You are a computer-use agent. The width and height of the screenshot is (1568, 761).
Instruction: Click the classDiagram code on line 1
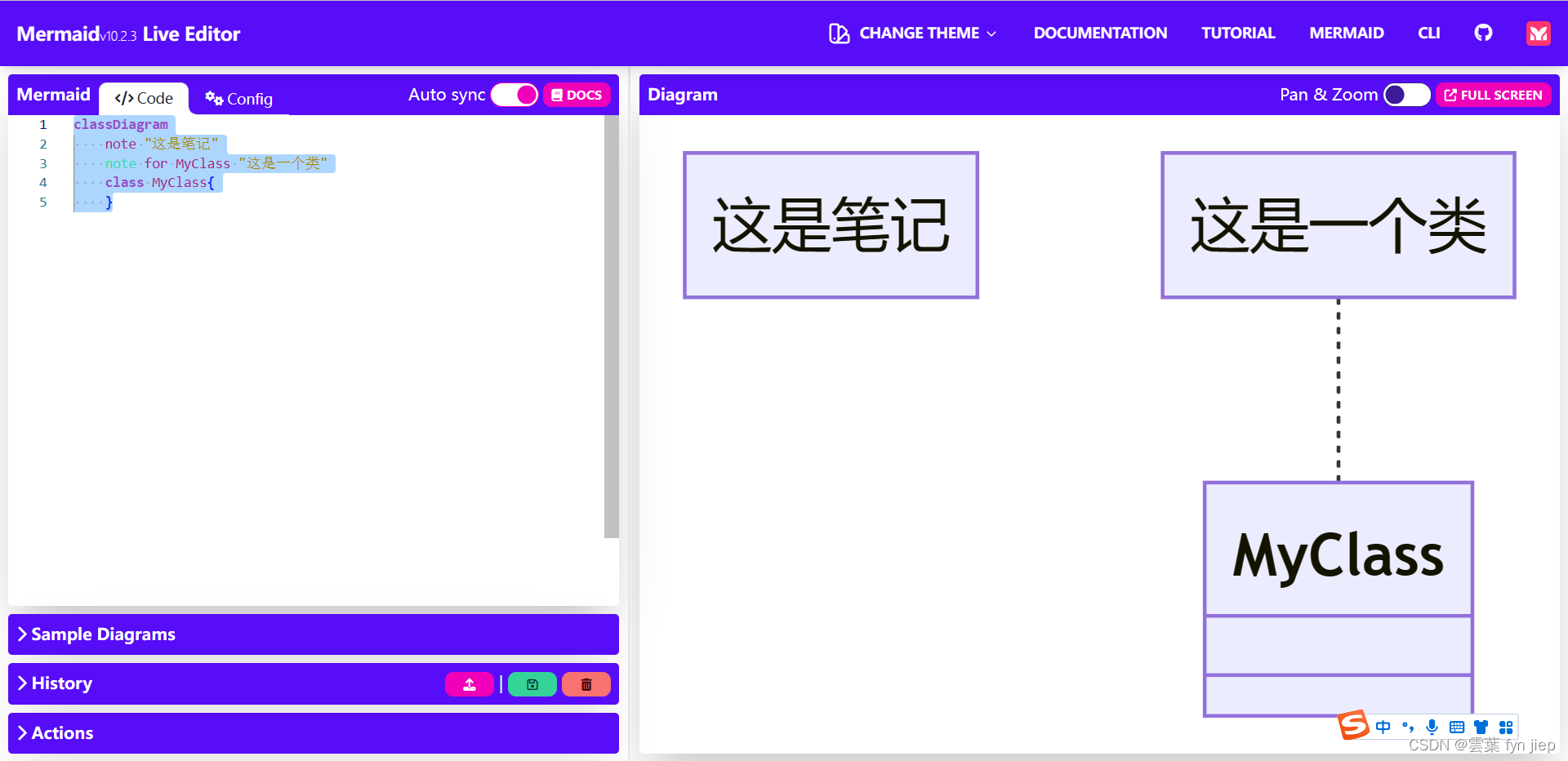(121, 124)
